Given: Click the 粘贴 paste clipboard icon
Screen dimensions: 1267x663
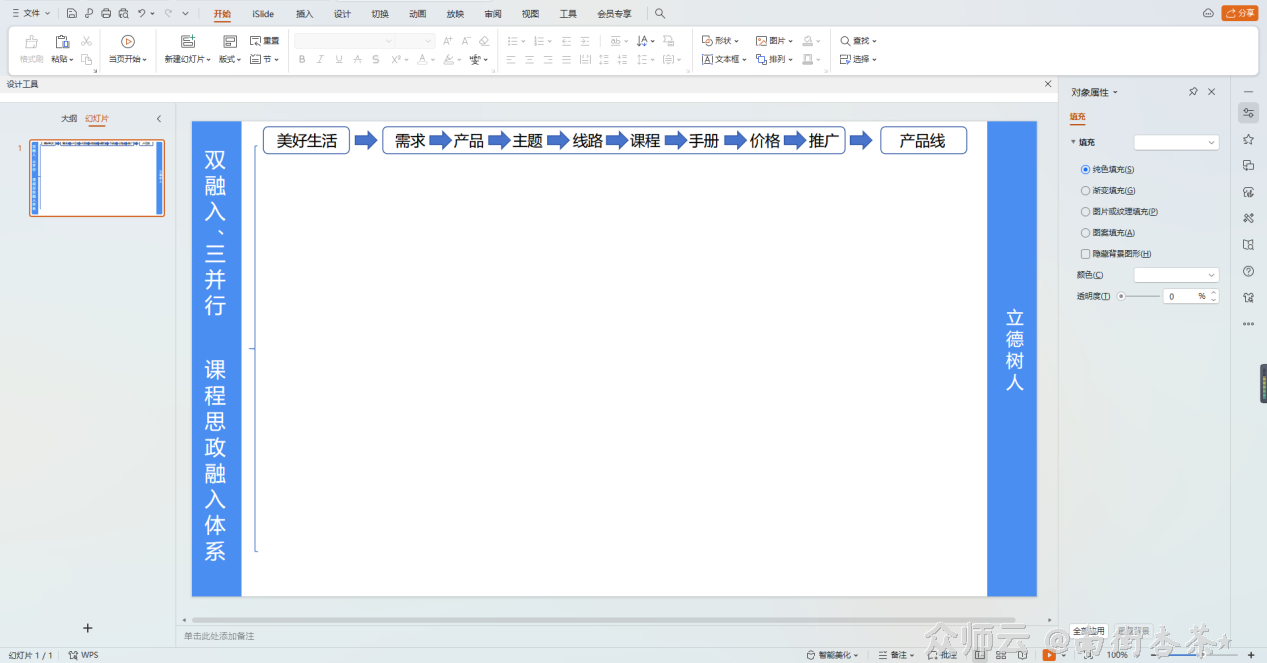Looking at the screenshot, I should [x=62, y=41].
